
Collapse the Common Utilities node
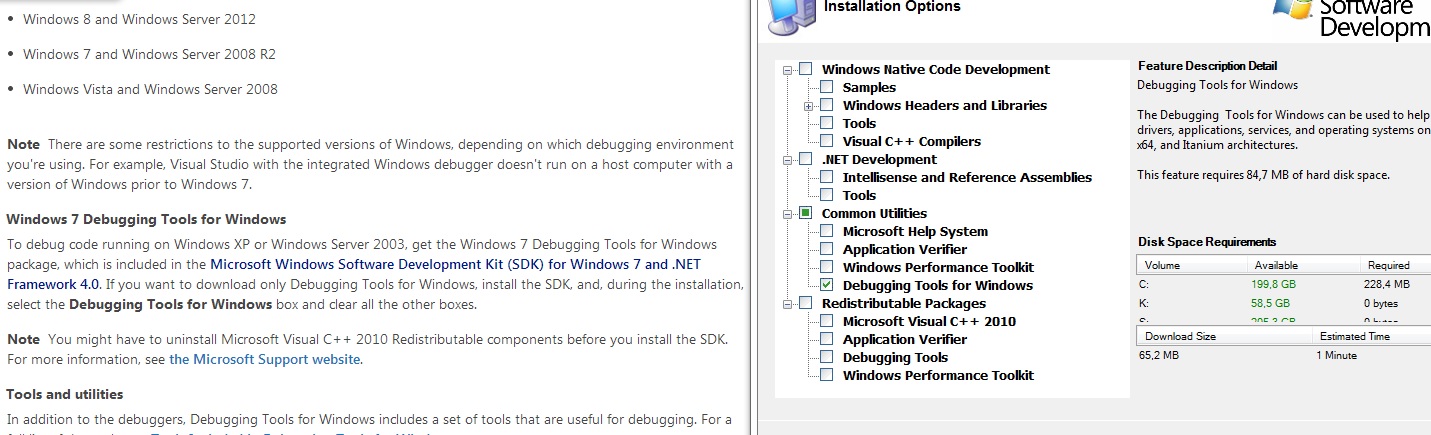point(788,214)
